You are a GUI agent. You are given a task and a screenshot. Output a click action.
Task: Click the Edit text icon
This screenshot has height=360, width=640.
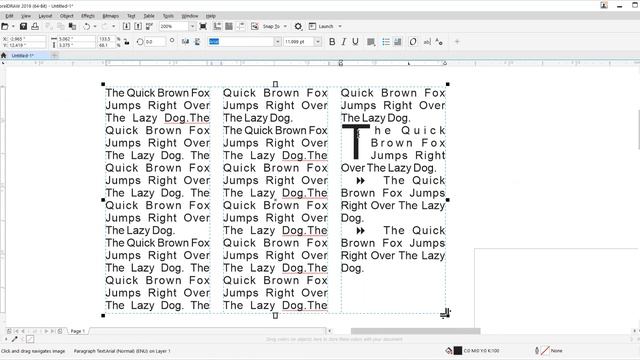pyautogui.click(x=427, y=42)
